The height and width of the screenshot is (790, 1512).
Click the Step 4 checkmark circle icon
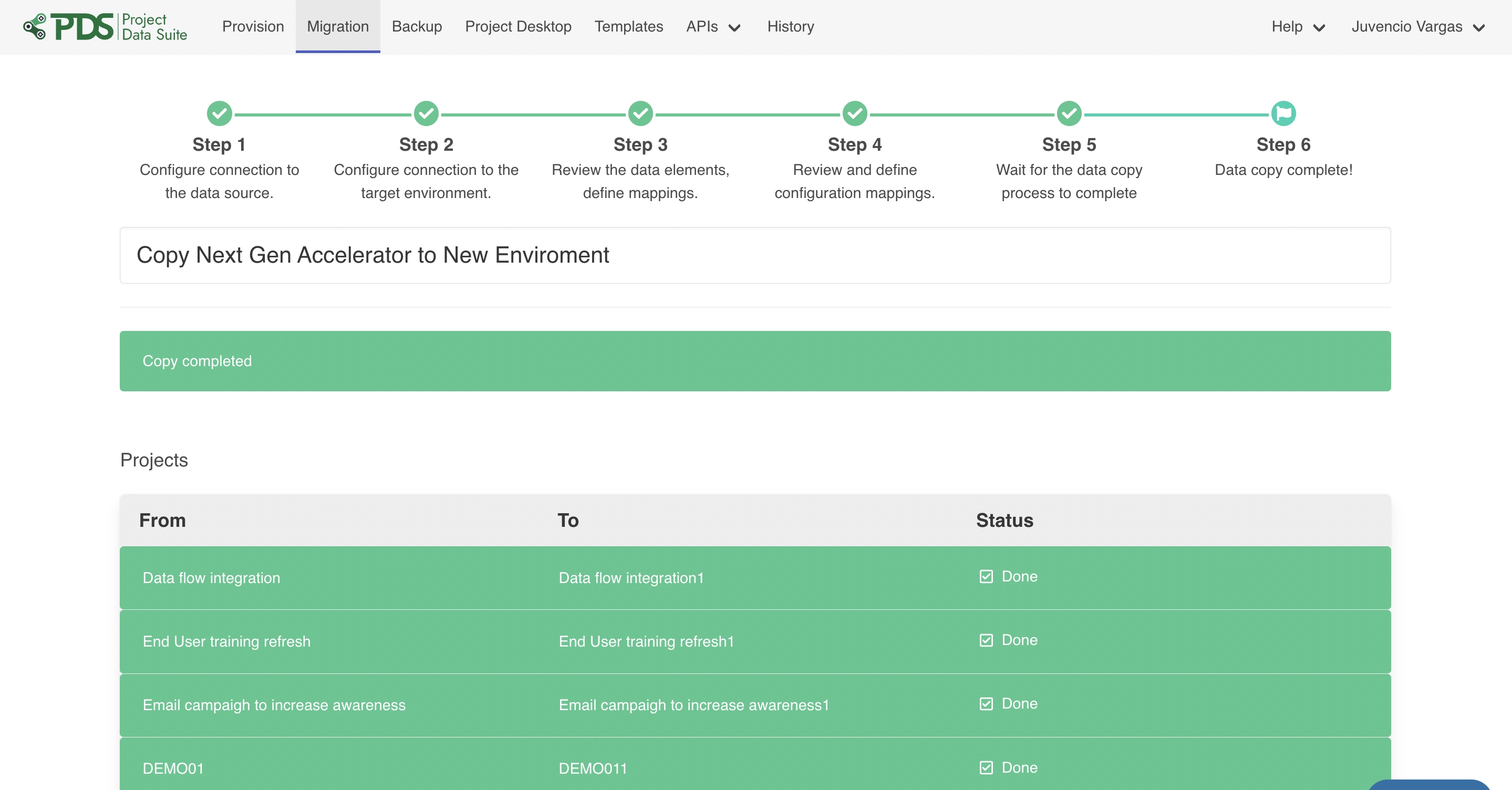[x=855, y=113]
